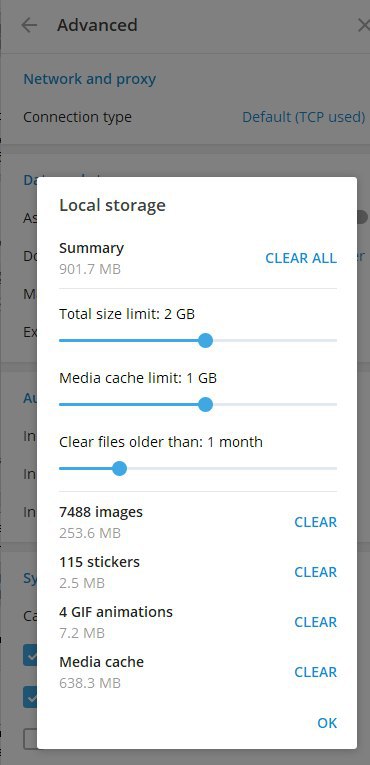This screenshot has width=370, height=765.
Task: Click the Network and proxy section header
Action: 89,79
